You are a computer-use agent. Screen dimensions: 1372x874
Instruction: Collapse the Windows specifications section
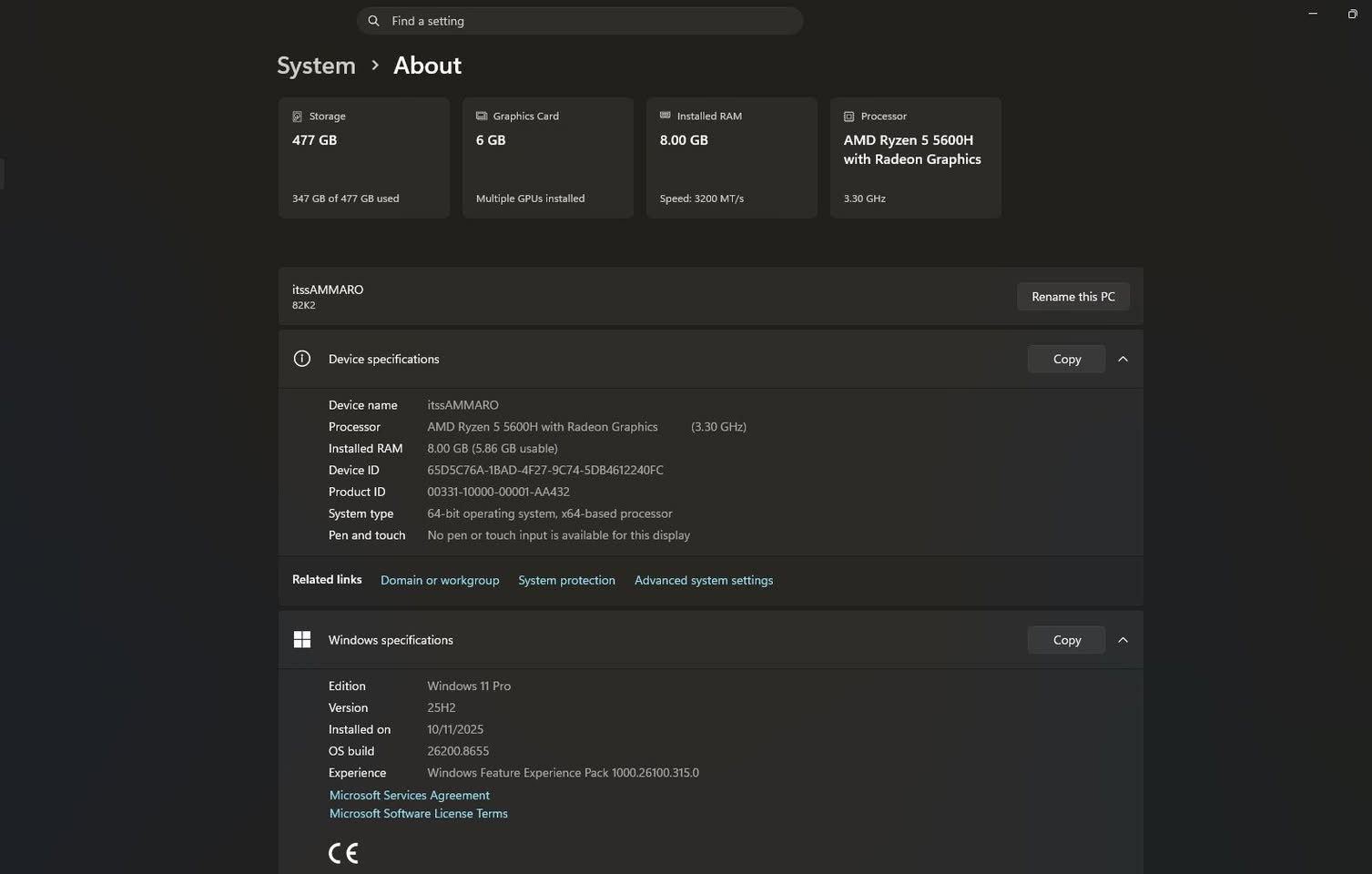coord(1123,640)
